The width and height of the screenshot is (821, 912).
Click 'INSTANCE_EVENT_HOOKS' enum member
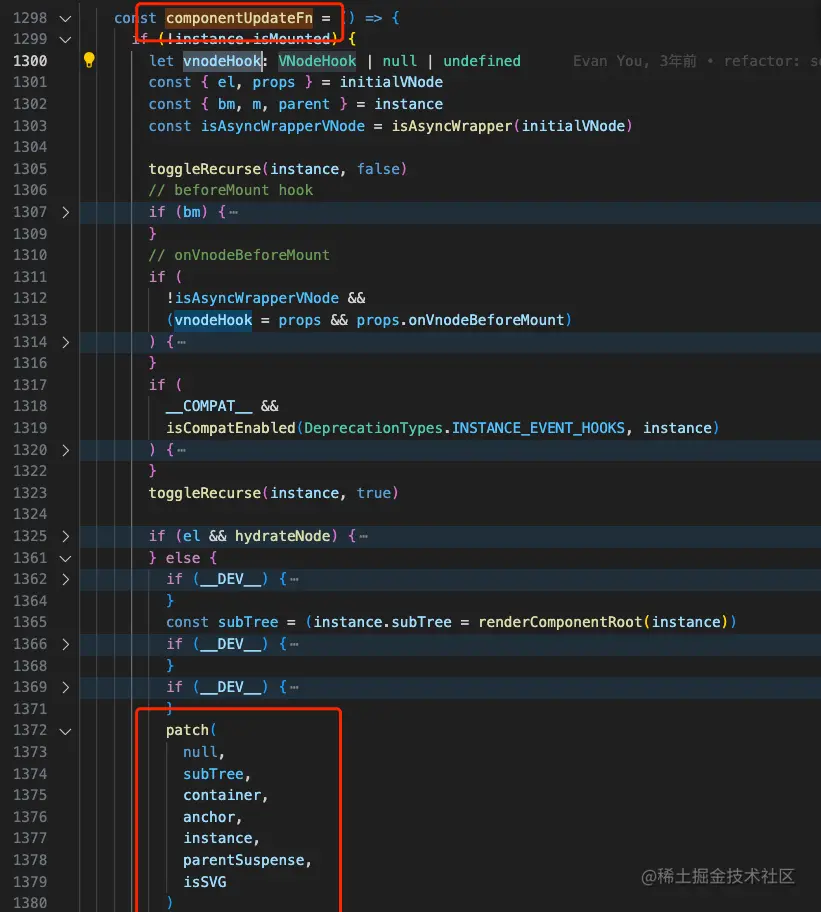click(538, 428)
